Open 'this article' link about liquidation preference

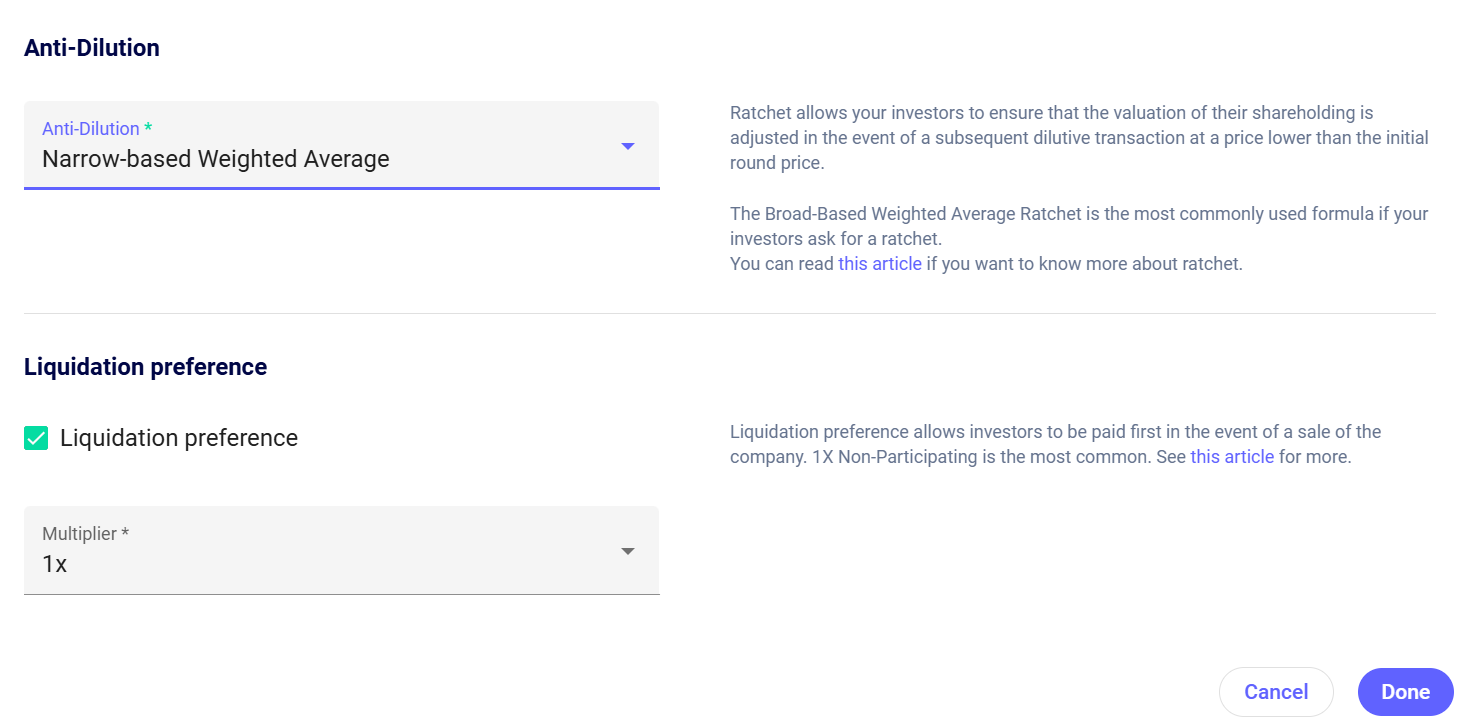click(1232, 457)
